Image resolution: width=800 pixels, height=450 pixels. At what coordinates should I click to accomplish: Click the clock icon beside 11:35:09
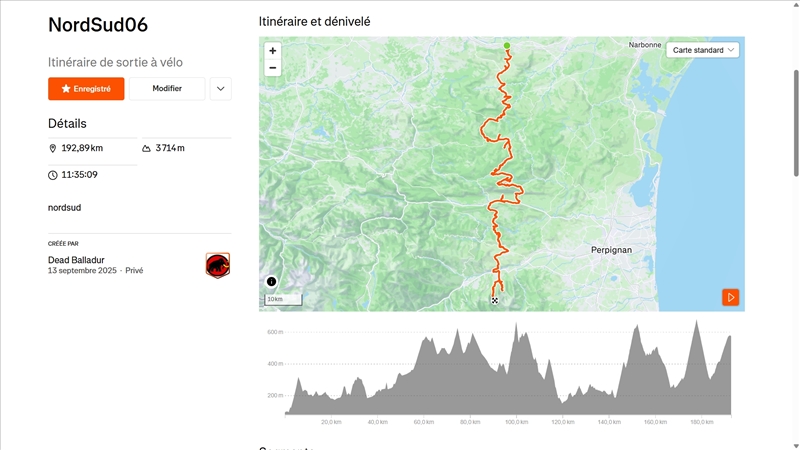[x=53, y=175]
